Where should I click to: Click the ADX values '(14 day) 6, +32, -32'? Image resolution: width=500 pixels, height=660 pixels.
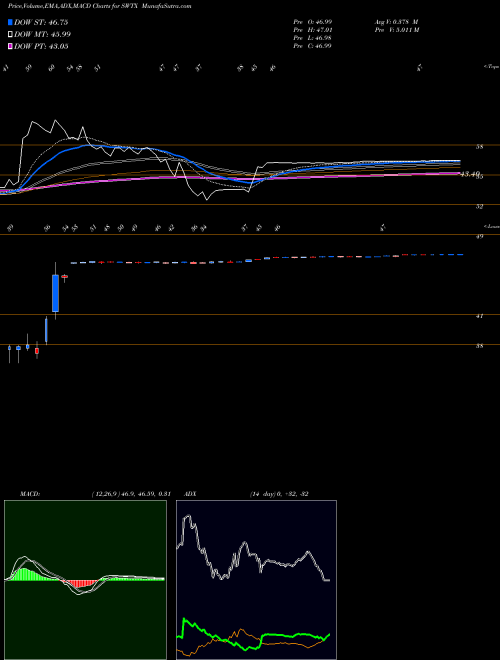(x=279, y=494)
